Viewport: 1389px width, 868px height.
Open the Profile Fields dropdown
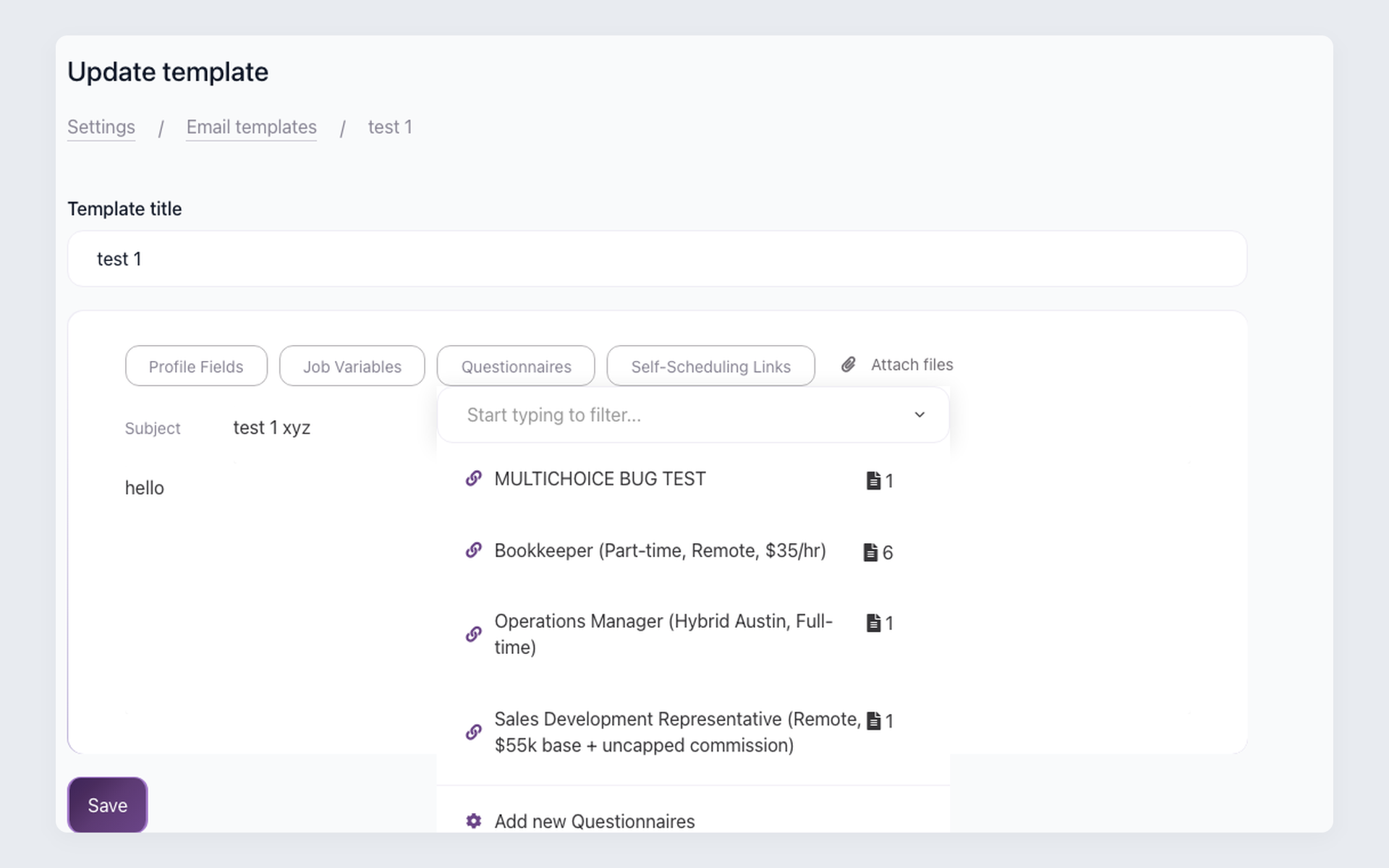196,366
